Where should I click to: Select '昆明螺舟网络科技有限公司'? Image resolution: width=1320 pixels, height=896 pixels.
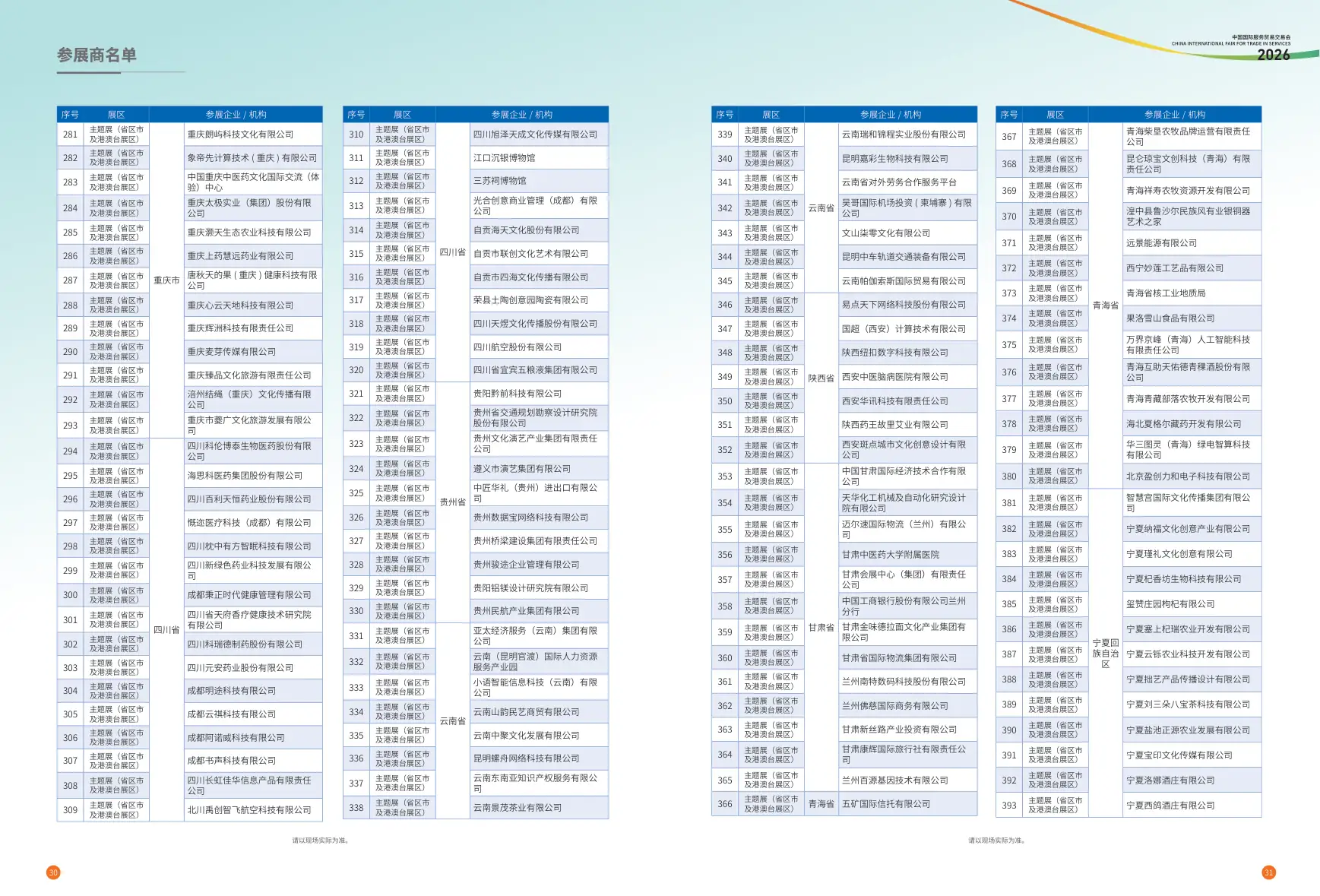tap(526, 758)
